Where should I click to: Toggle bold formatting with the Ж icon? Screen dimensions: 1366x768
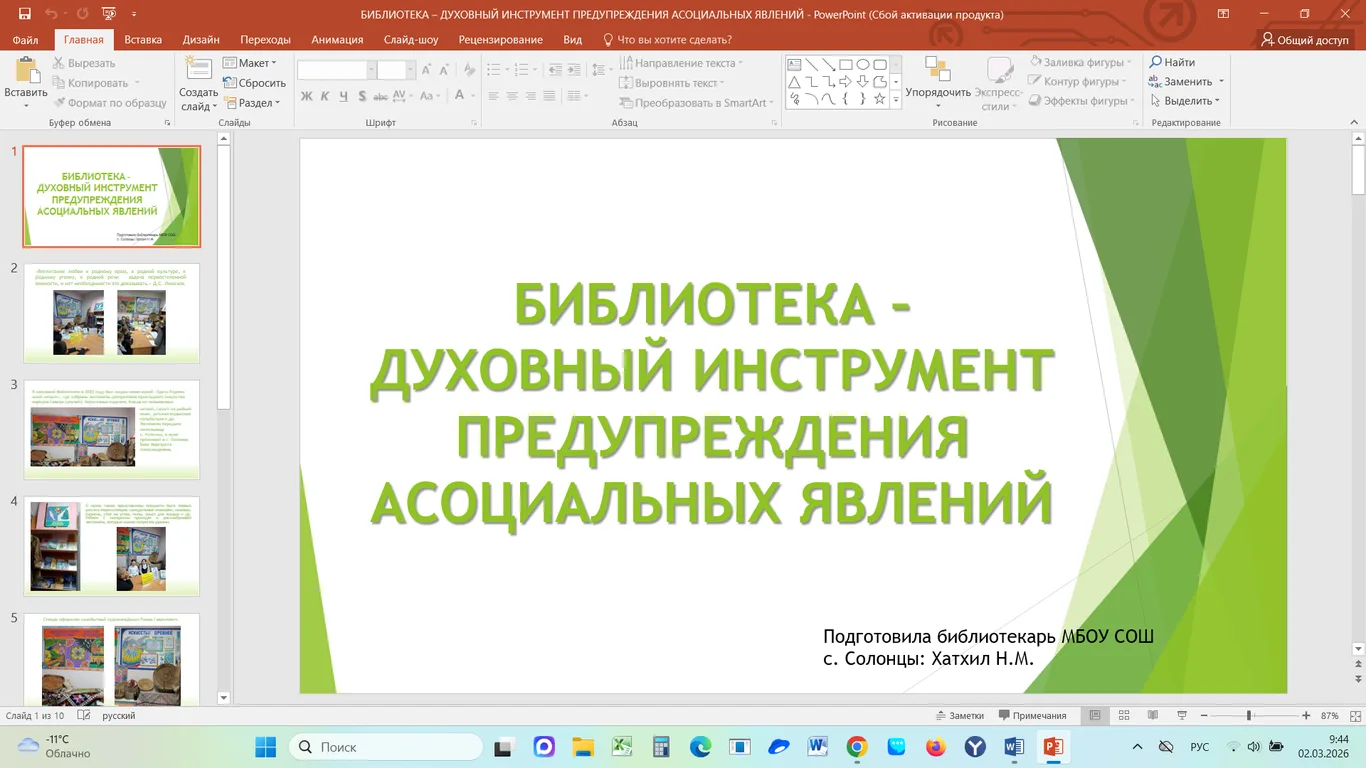tap(306, 96)
